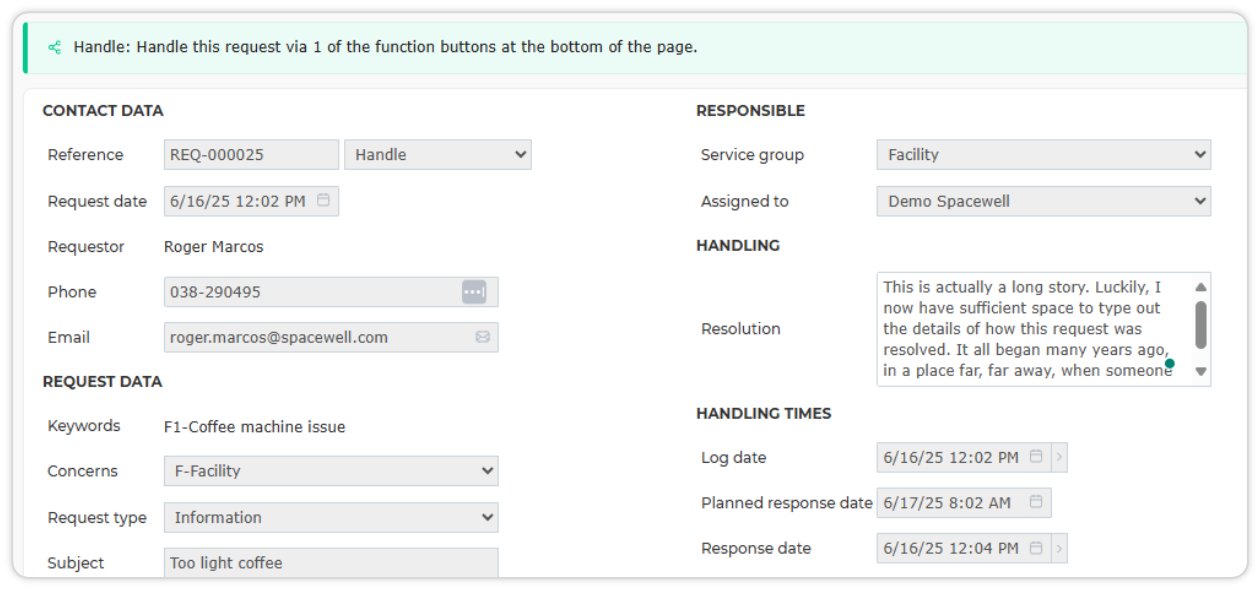Click the phone dial icon in Phone field
The height and width of the screenshot is (590, 1260).
point(474,292)
